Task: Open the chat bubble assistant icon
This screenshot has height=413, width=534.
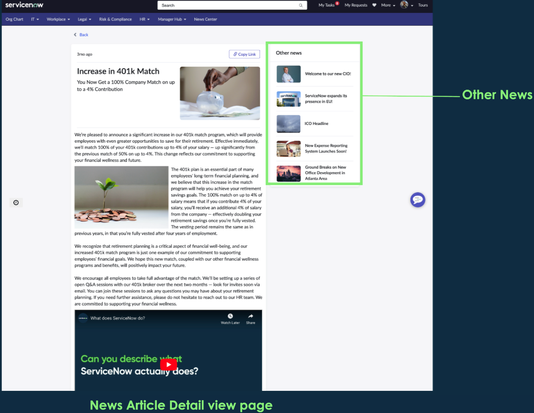Action: point(418,200)
